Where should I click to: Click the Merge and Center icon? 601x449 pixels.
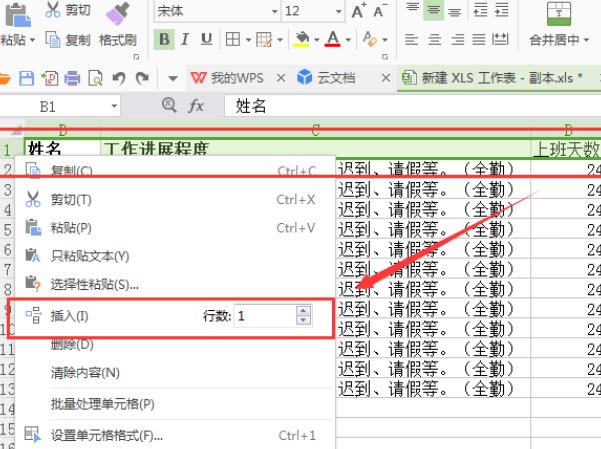559,14
